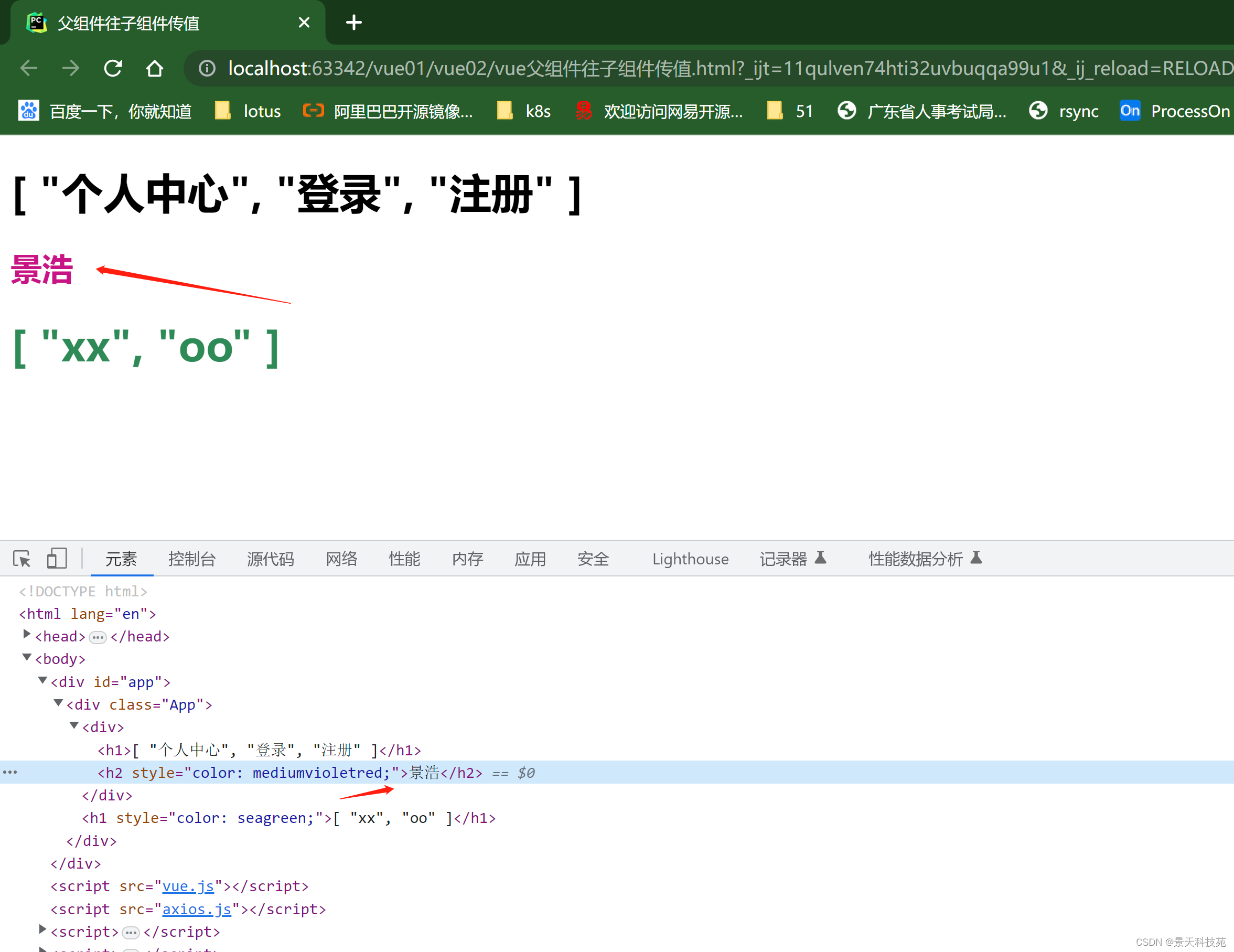Click the 景浩 heading on page
1234x952 pixels.
42,270
